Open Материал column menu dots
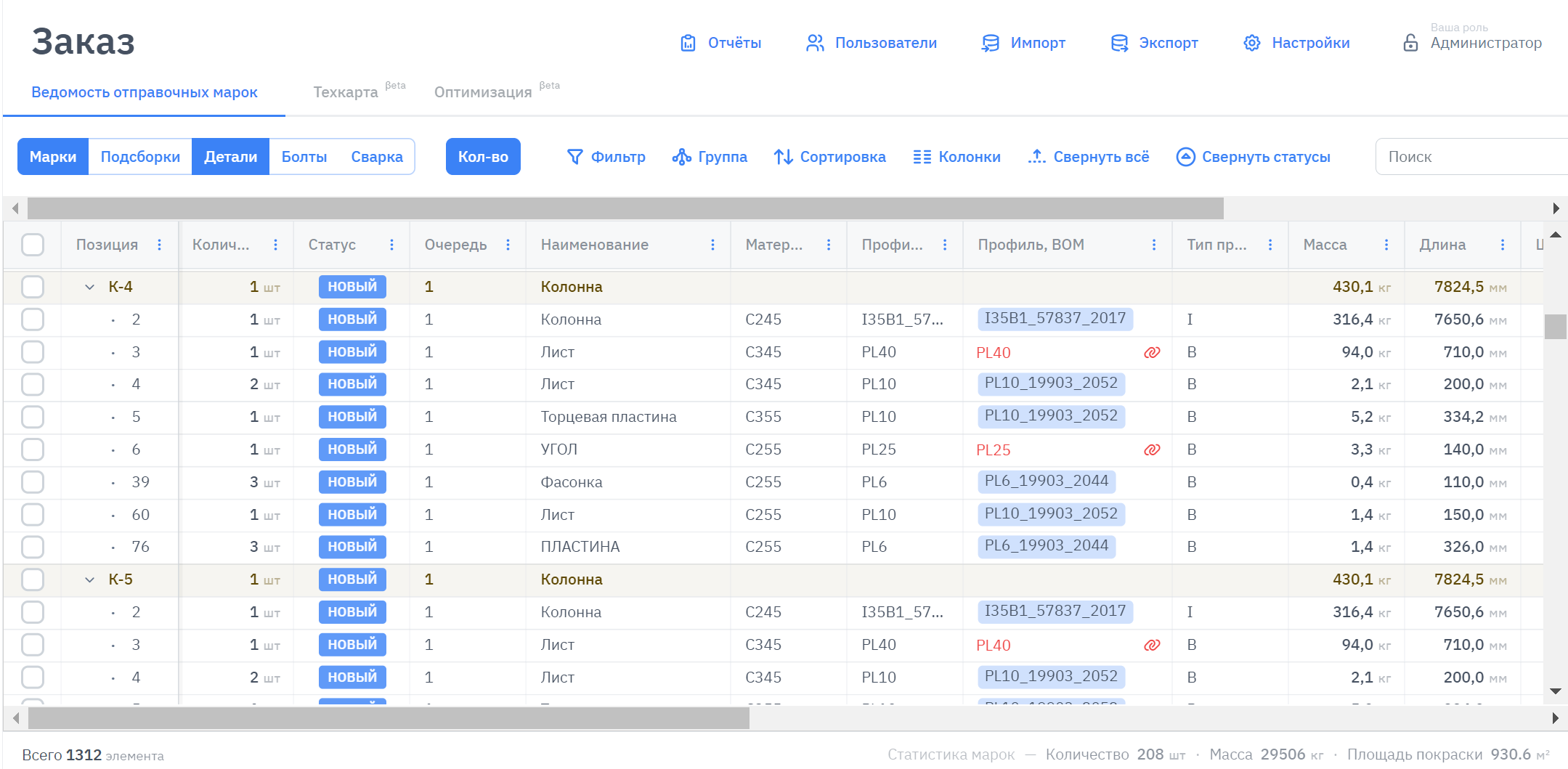Viewport: 1568px width, 769px height. (x=829, y=245)
